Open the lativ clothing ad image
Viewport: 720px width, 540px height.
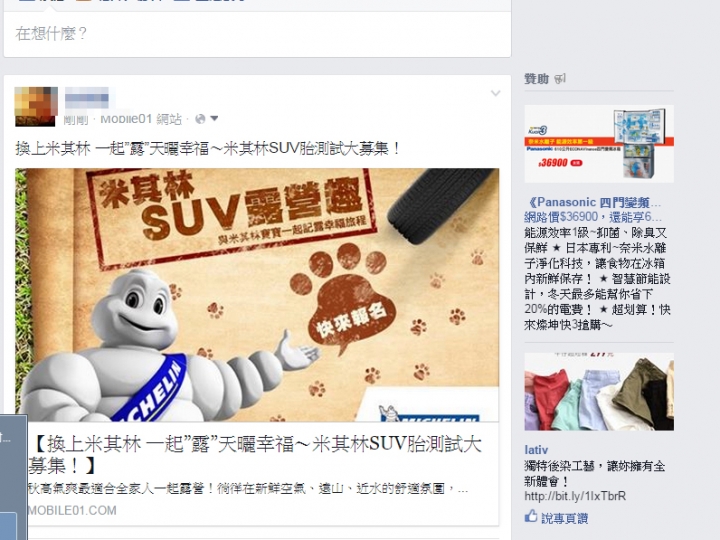point(599,392)
